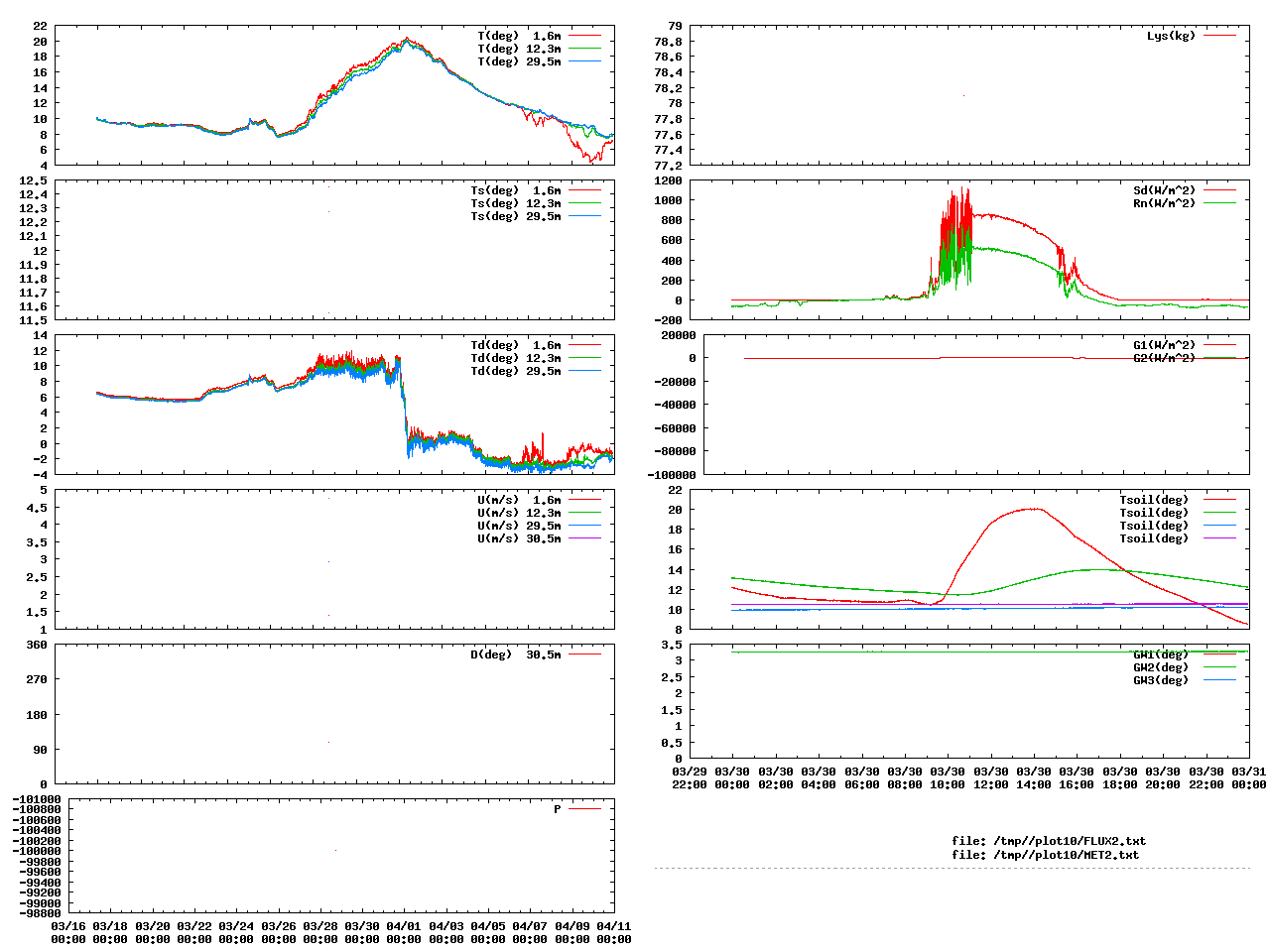This screenshot has height=952, width=1270.
Task: Select the 'Ts(deg) 12.3m' legend entry
Action: [x=516, y=203]
